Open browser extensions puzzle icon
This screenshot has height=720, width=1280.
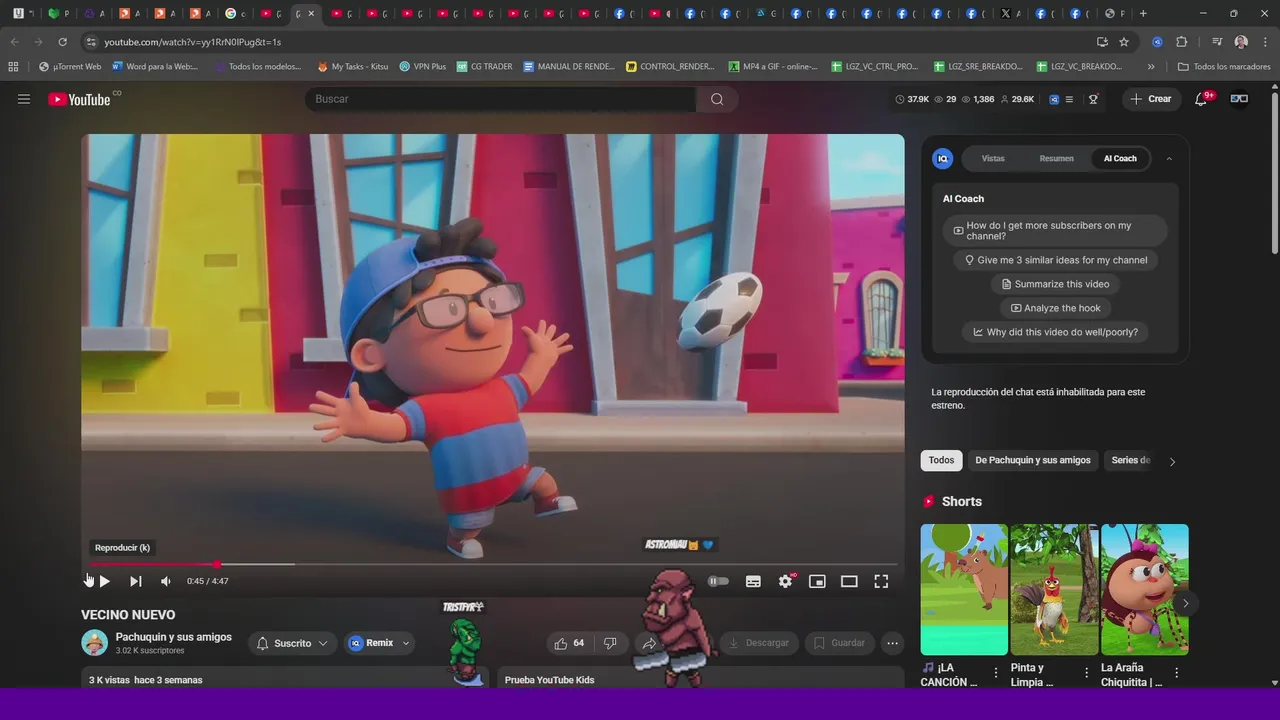pyautogui.click(x=1181, y=42)
